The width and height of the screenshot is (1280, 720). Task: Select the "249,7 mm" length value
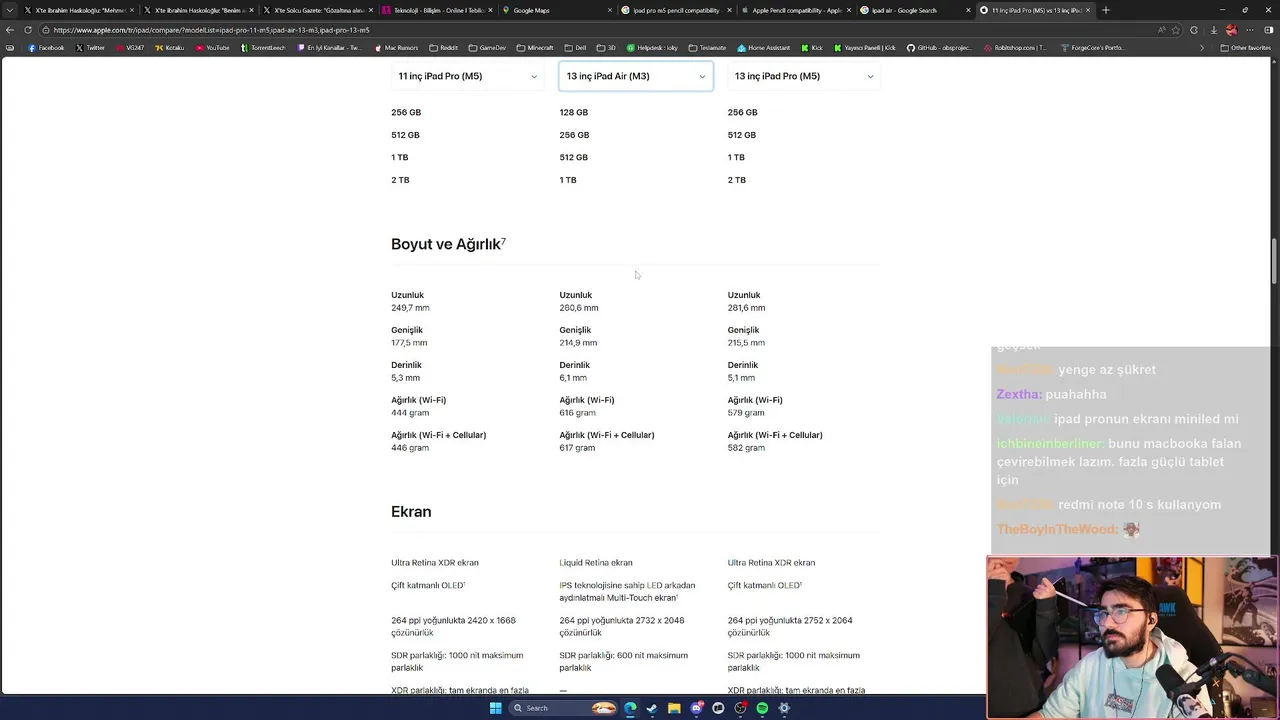[410, 308]
